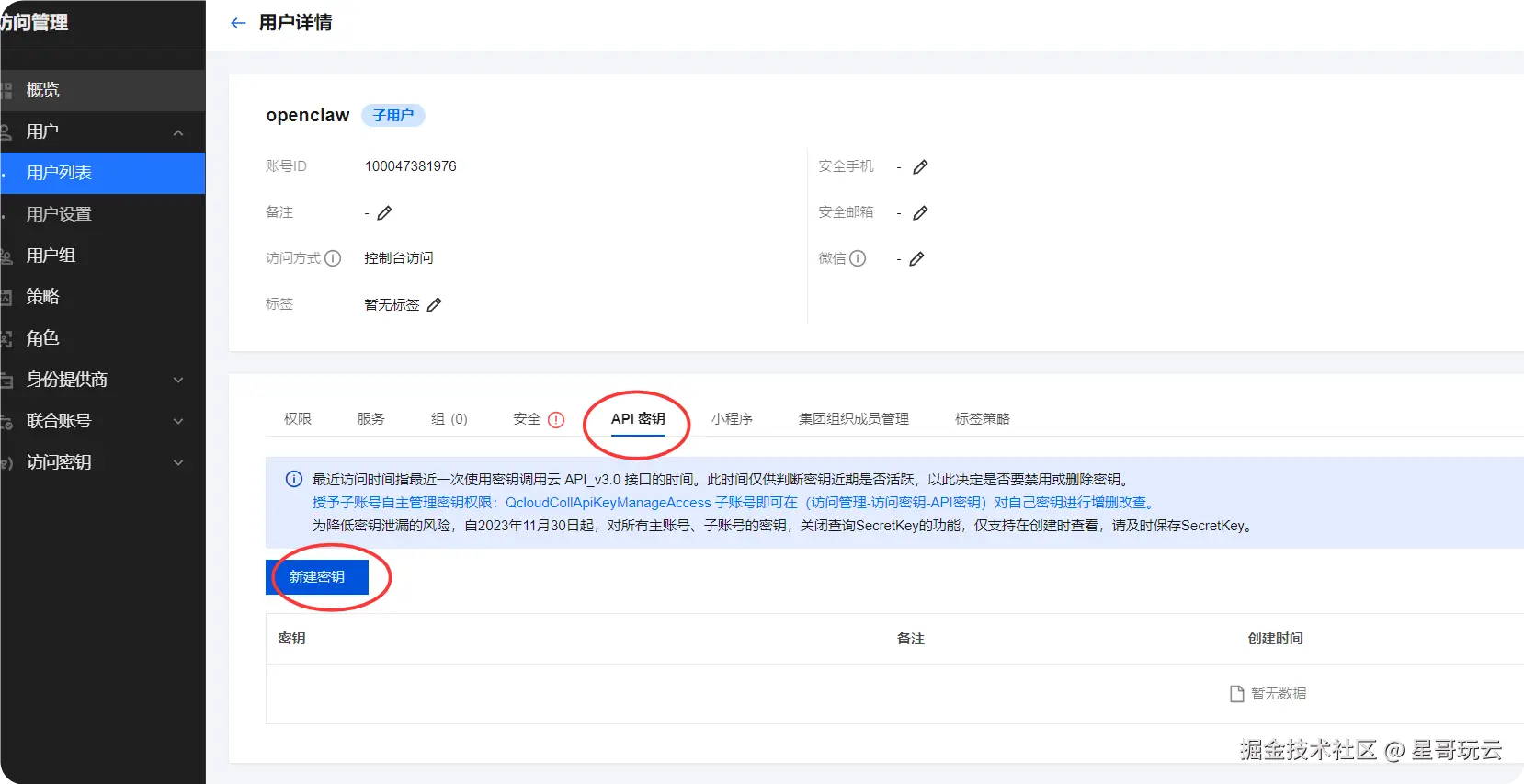Show info tooltip beside 微信
The width and height of the screenshot is (1524, 784).
pos(858,258)
